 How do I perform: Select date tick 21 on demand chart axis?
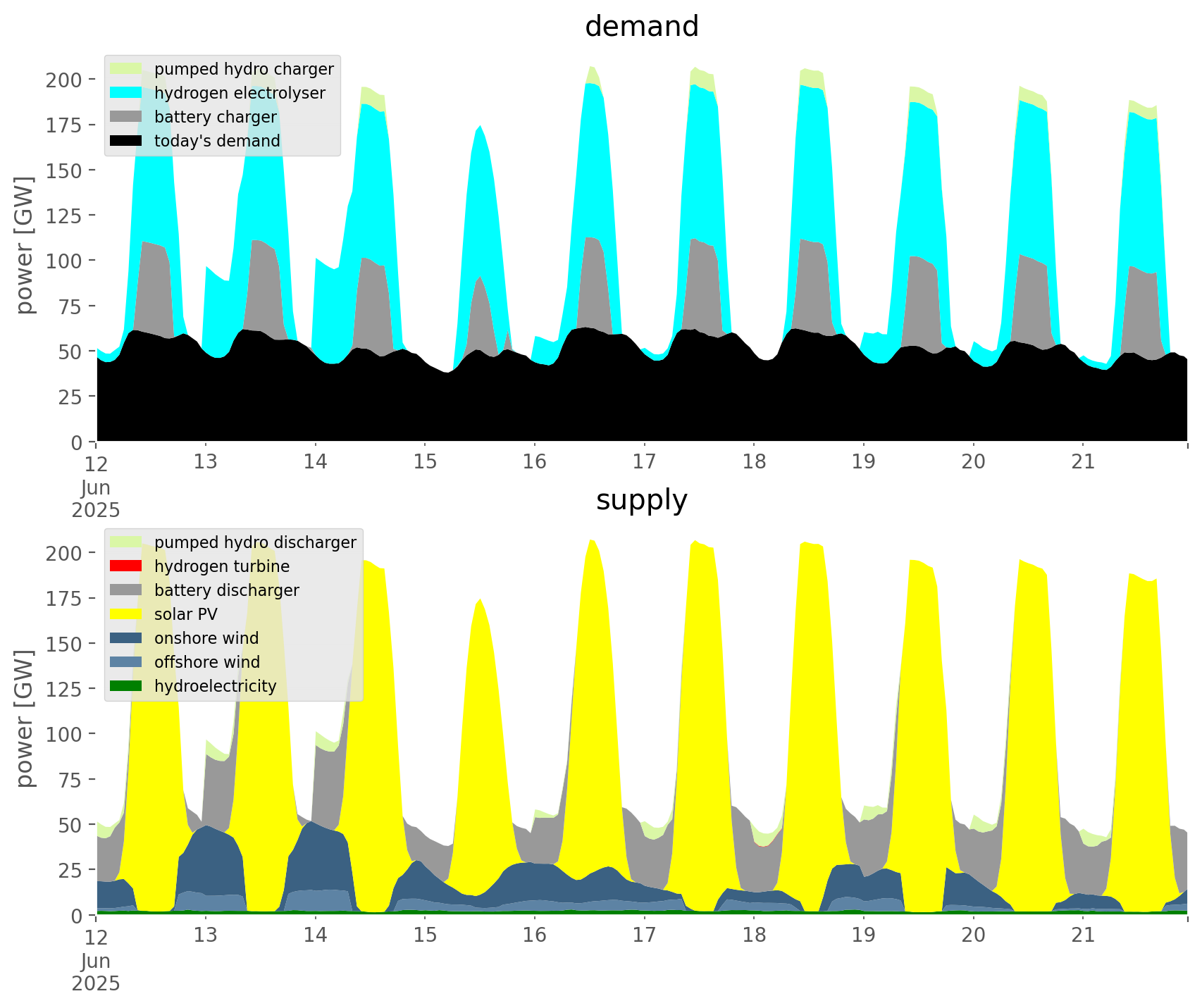[x=1083, y=462]
